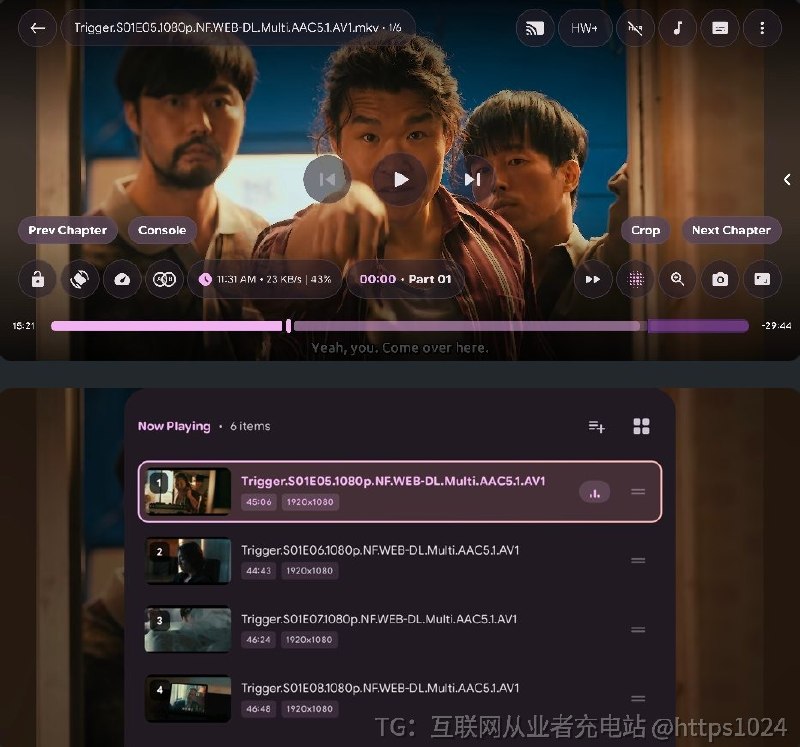Image resolution: width=800 pixels, height=747 pixels.
Task: Jump to Next Chapter
Action: pyautogui.click(x=731, y=230)
